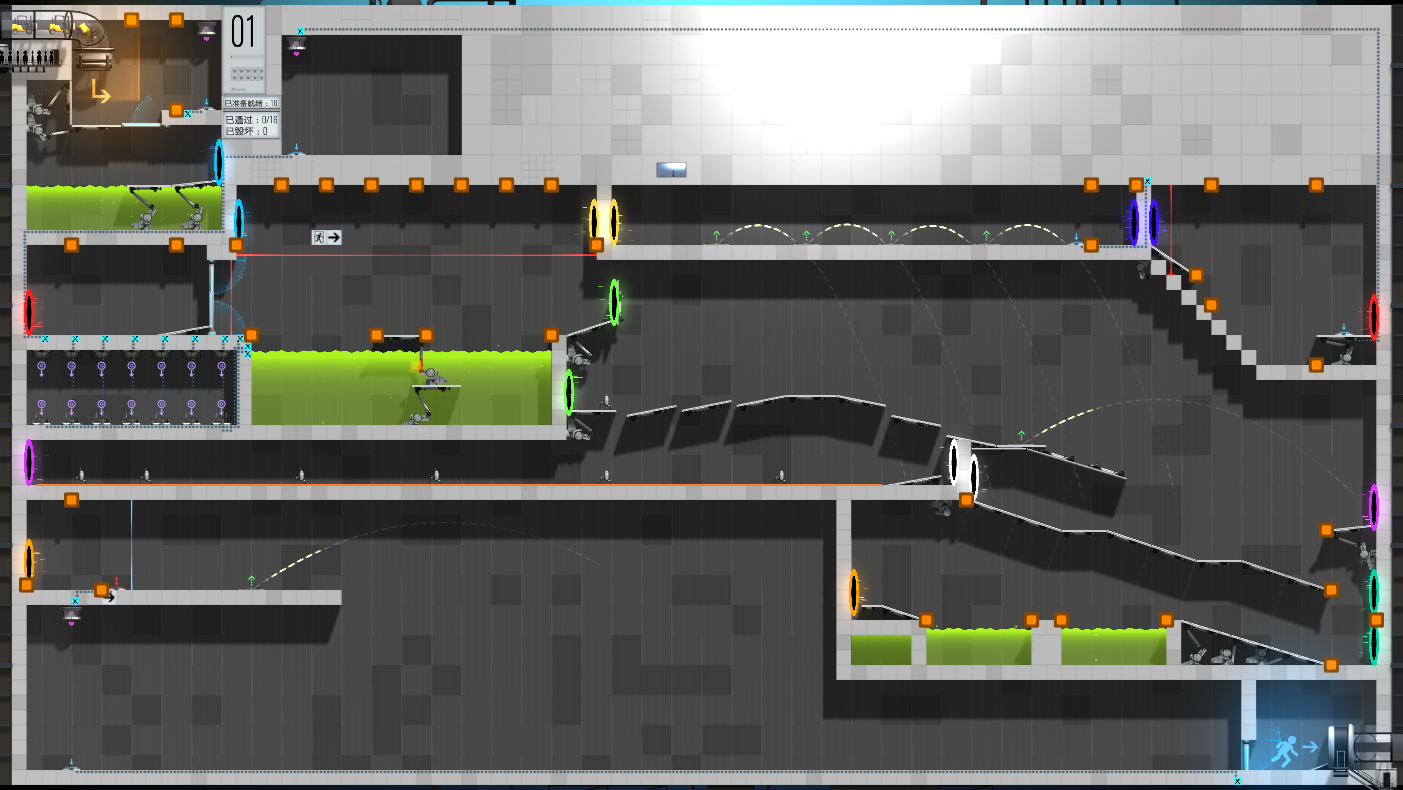Screen dimensions: 1403x790
Task: Select the magenta portal on the right wall
Action: point(1374,507)
